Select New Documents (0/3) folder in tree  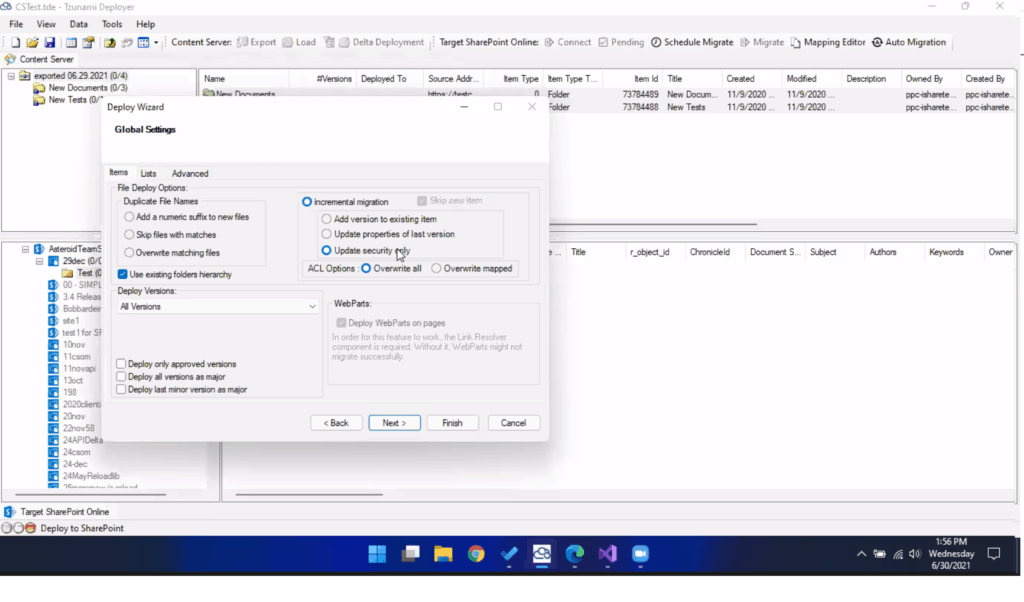tap(88, 87)
